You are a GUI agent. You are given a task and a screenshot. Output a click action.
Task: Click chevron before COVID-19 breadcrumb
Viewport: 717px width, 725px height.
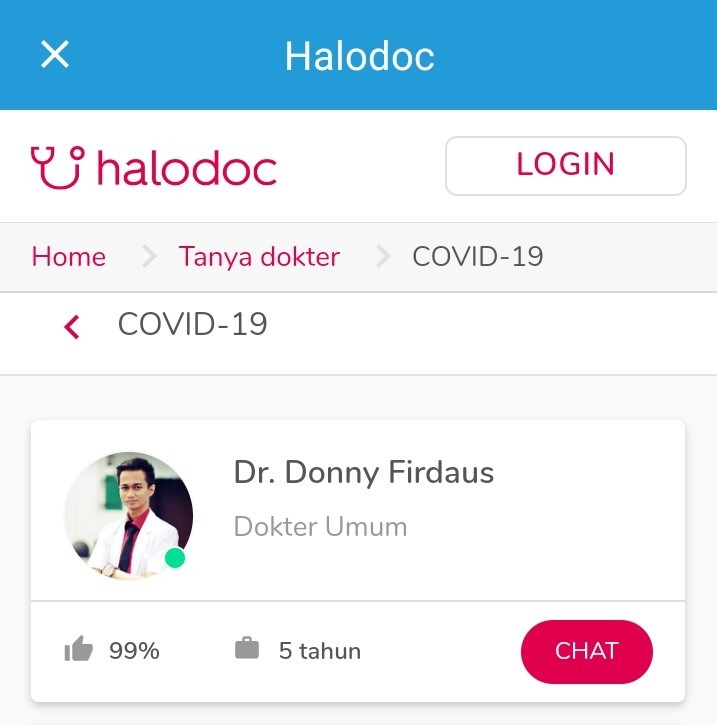(383, 257)
